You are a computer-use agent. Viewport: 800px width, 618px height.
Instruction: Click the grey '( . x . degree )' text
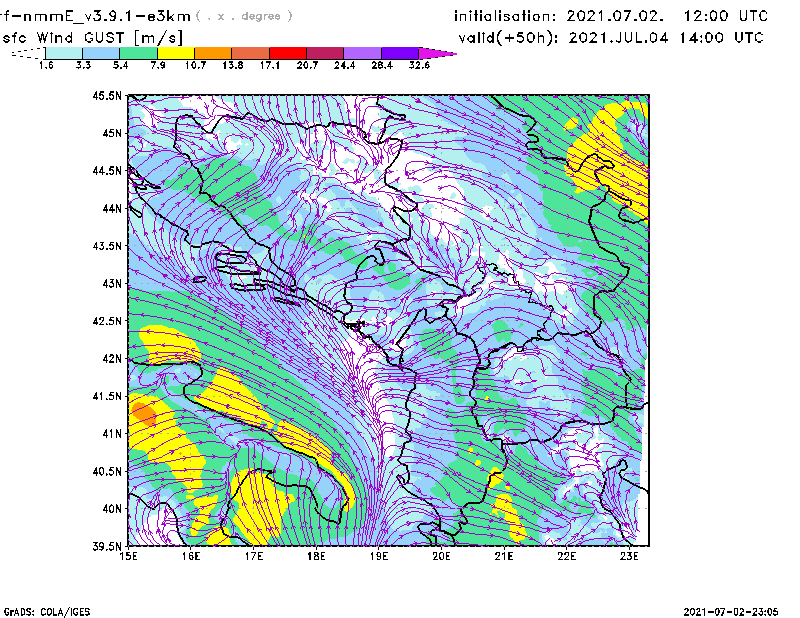pyautogui.click(x=244, y=16)
